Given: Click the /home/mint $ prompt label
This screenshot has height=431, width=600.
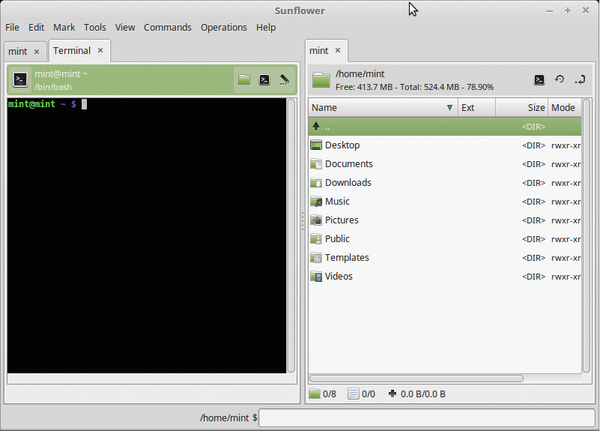Looking at the screenshot, I should pos(228,418).
